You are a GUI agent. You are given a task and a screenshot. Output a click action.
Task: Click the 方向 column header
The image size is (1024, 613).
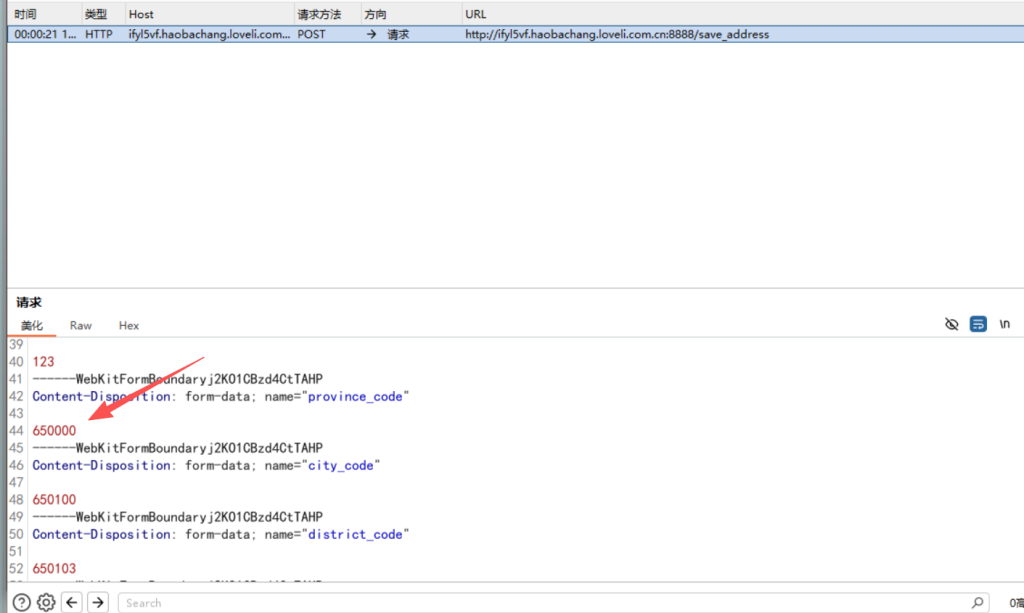tap(377, 14)
